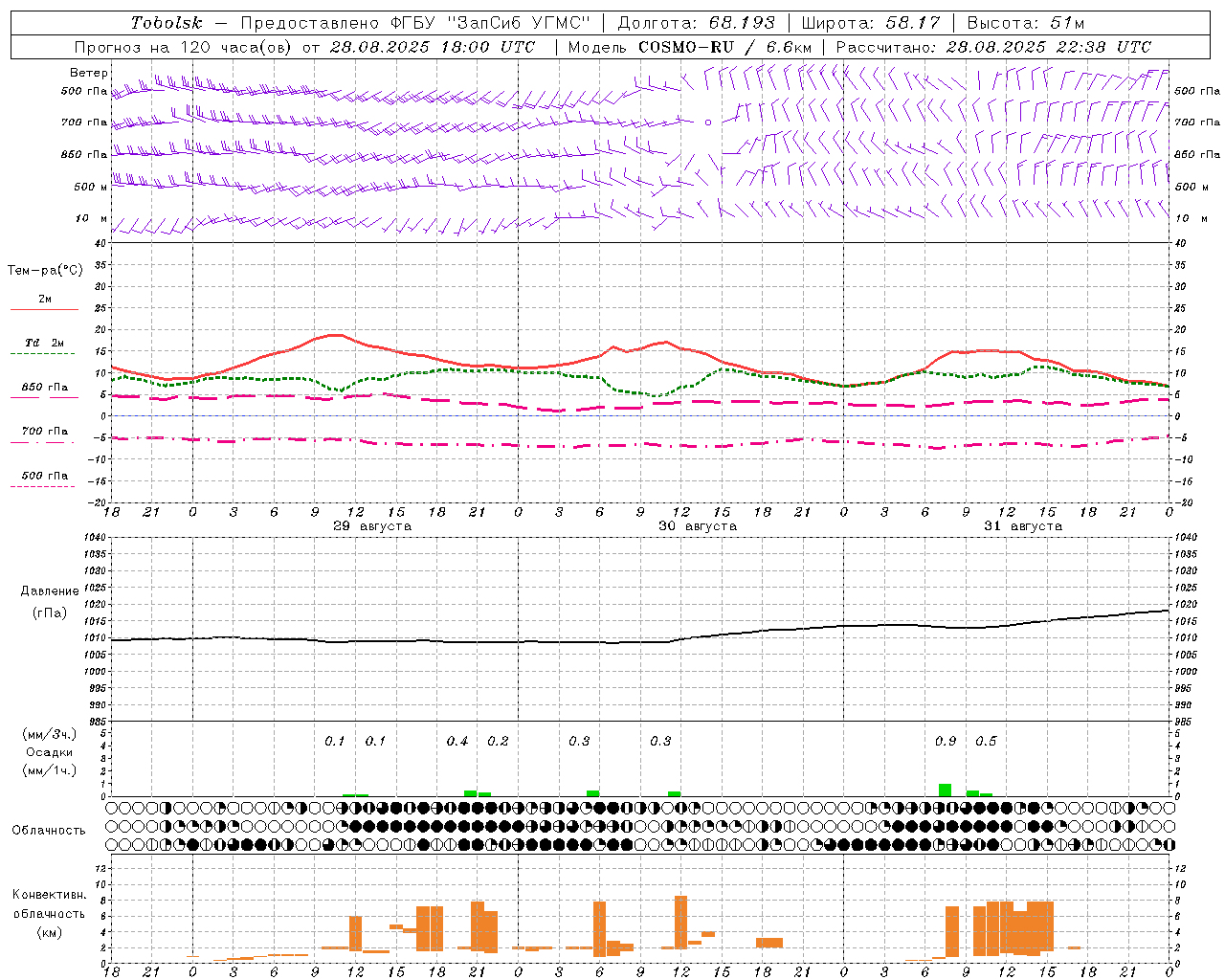Viewport: 1225px width, 980px height.
Task: Click the Осадки panel label
Action: point(50,752)
